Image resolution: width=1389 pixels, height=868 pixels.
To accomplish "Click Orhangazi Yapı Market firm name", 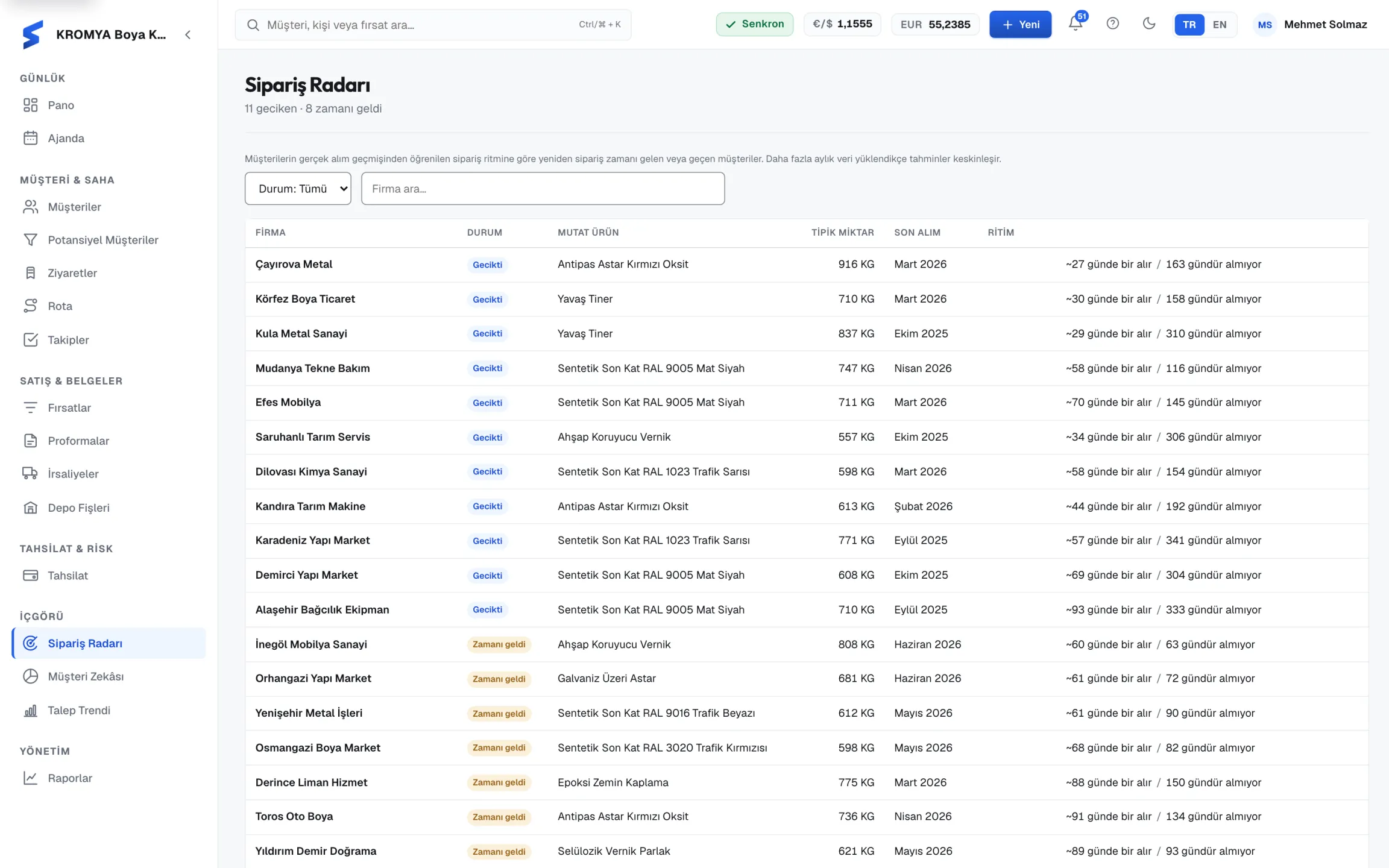I will [x=313, y=679].
